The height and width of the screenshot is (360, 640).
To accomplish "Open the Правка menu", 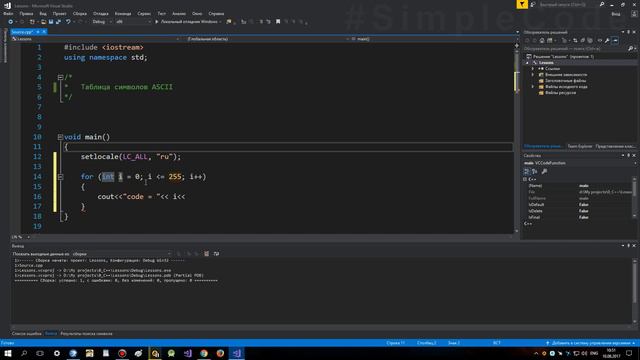I will [26, 13].
